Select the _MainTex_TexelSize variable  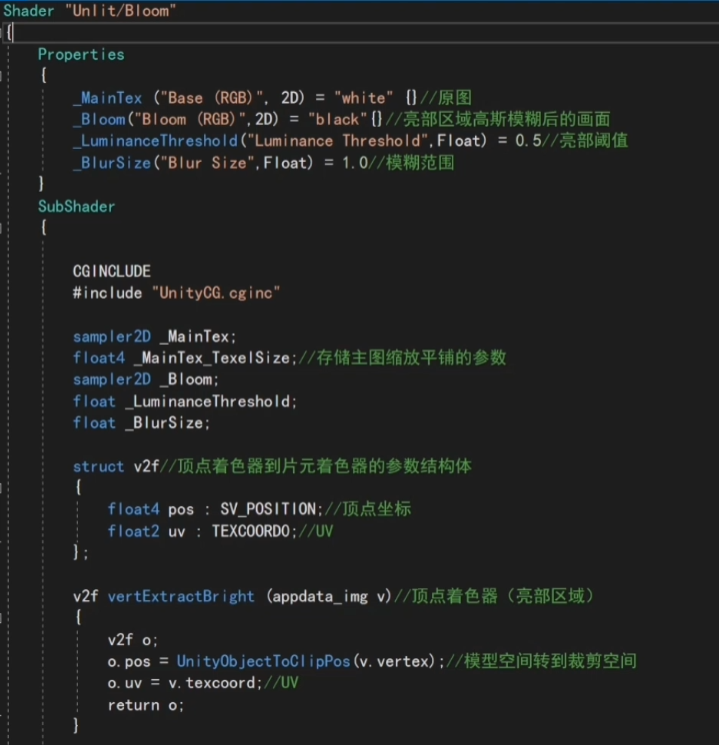pyautogui.click(x=212, y=358)
